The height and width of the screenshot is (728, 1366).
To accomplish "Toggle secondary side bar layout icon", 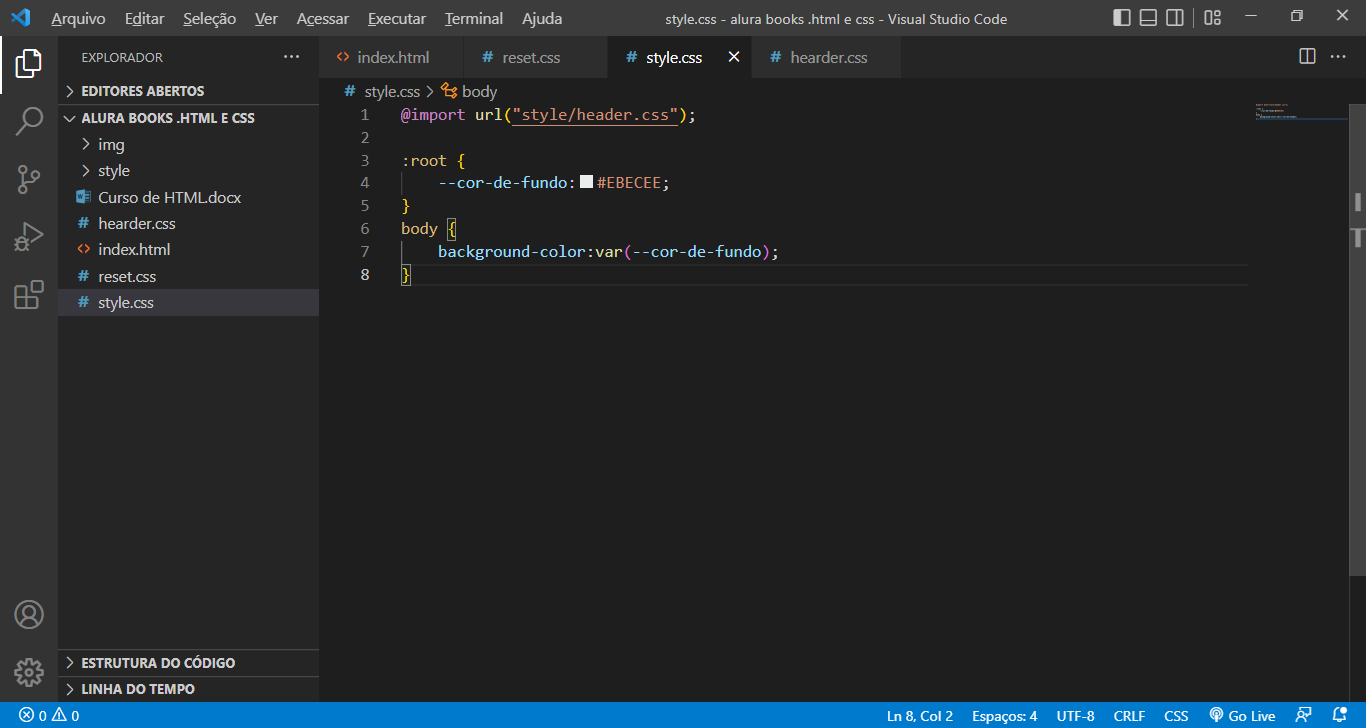I will tap(1176, 18).
